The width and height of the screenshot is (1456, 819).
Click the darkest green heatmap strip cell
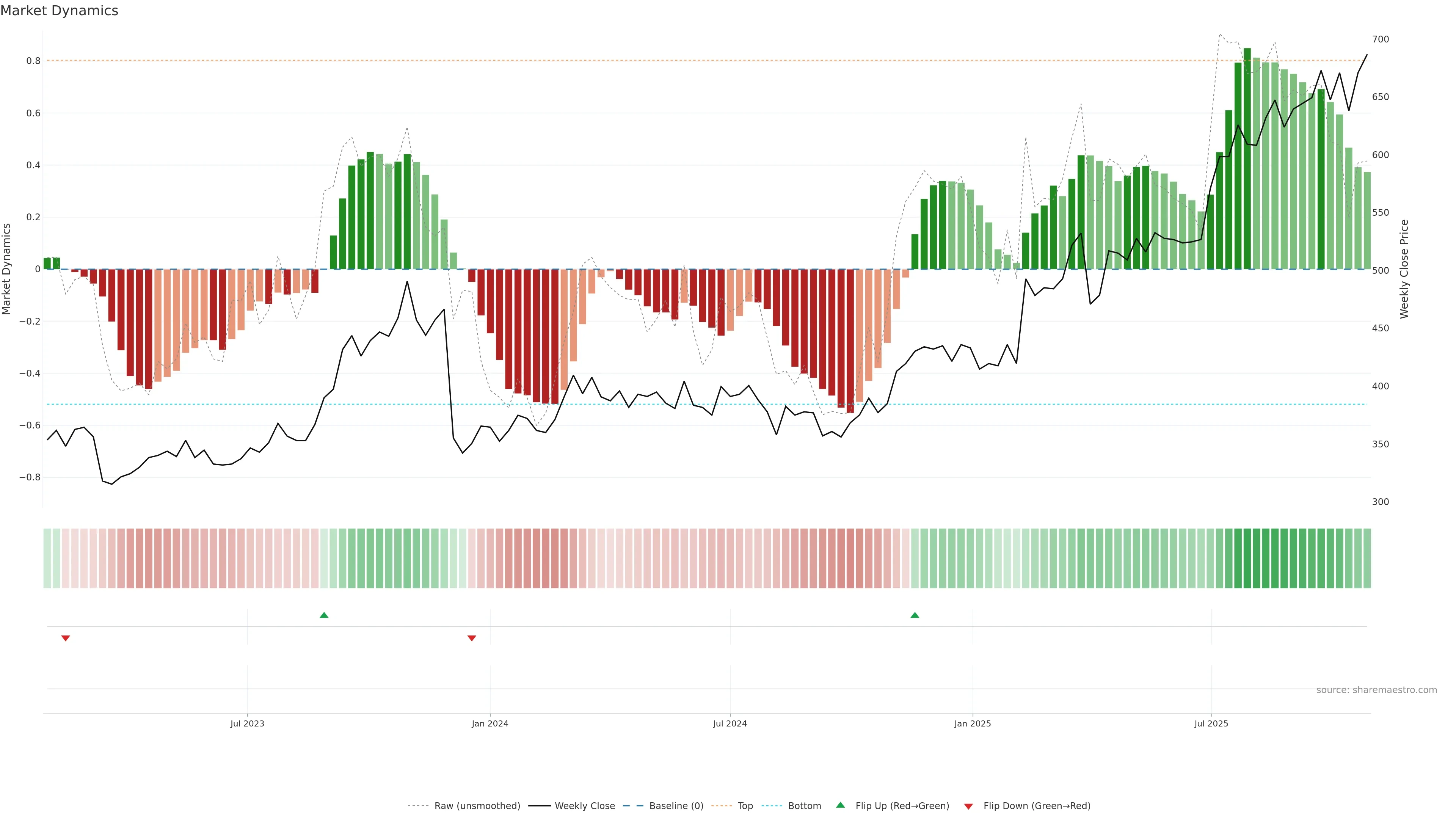pos(1247,558)
